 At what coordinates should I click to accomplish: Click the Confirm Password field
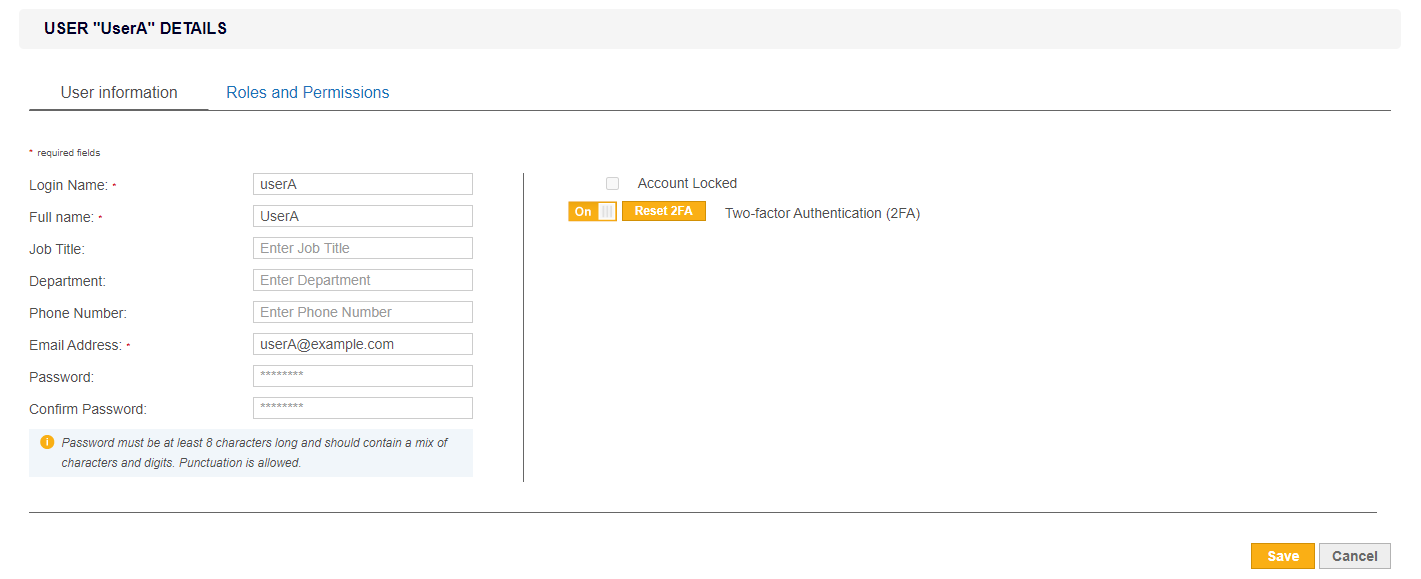[x=362, y=407]
